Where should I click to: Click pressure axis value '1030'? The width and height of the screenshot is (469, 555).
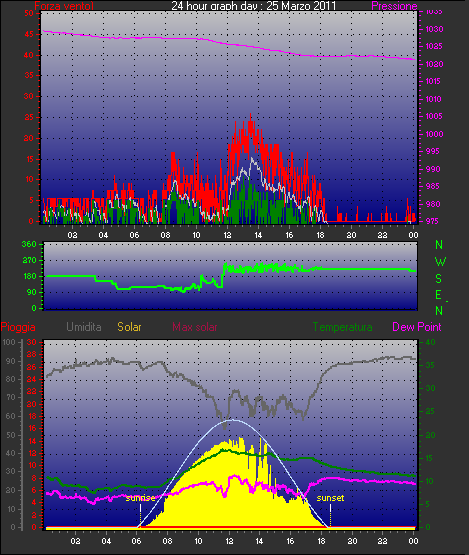pos(434,29)
